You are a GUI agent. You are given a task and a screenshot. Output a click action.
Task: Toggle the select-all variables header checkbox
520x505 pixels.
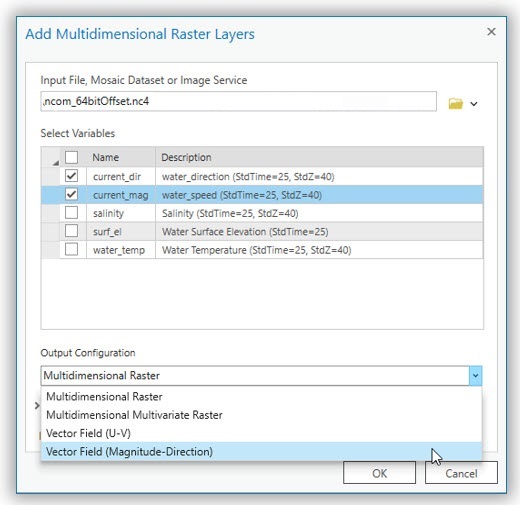point(71,157)
